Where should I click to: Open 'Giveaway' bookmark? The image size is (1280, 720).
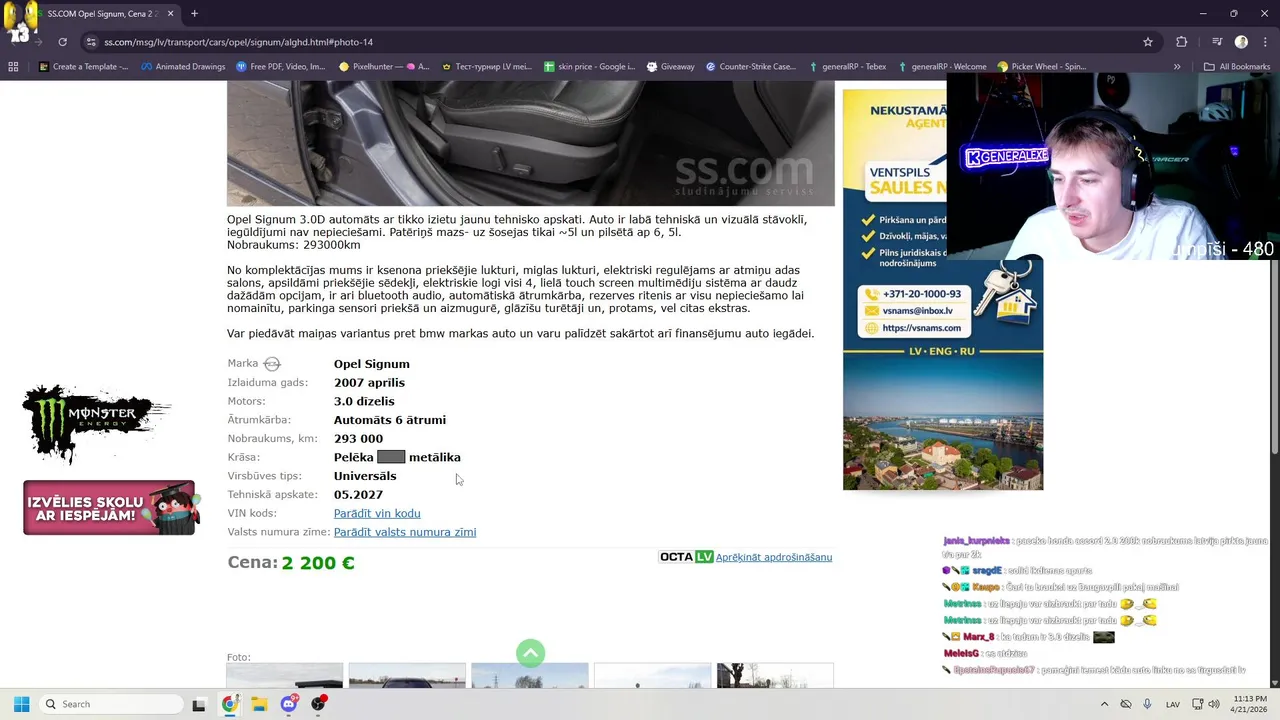click(670, 67)
